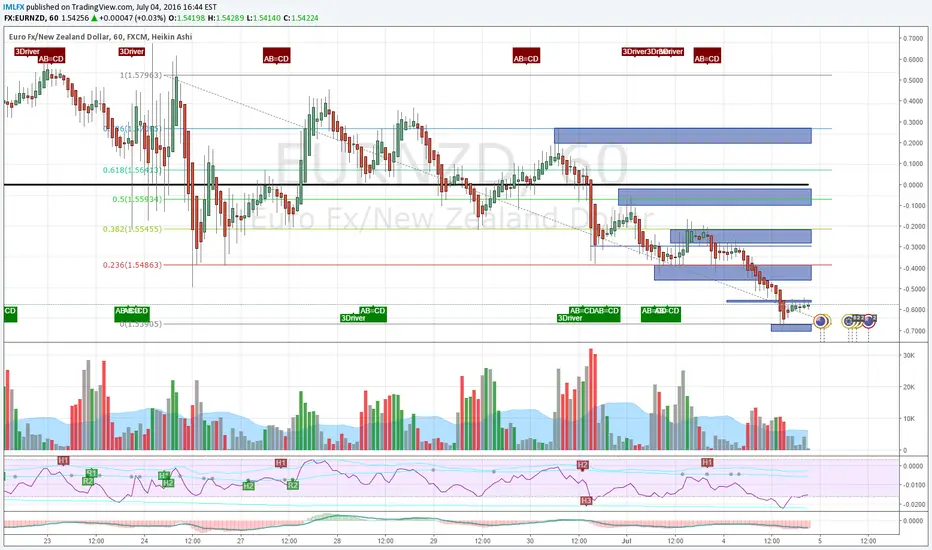This screenshot has height=550, width=932.
Task: Click the red-ringed New Zealand flag event icon
Action: pyautogui.click(x=869, y=321)
